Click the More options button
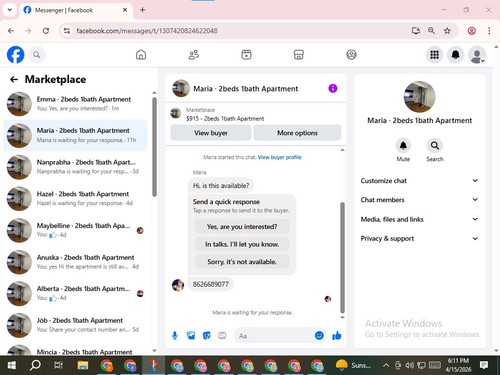This screenshot has height=375, width=500. (297, 133)
